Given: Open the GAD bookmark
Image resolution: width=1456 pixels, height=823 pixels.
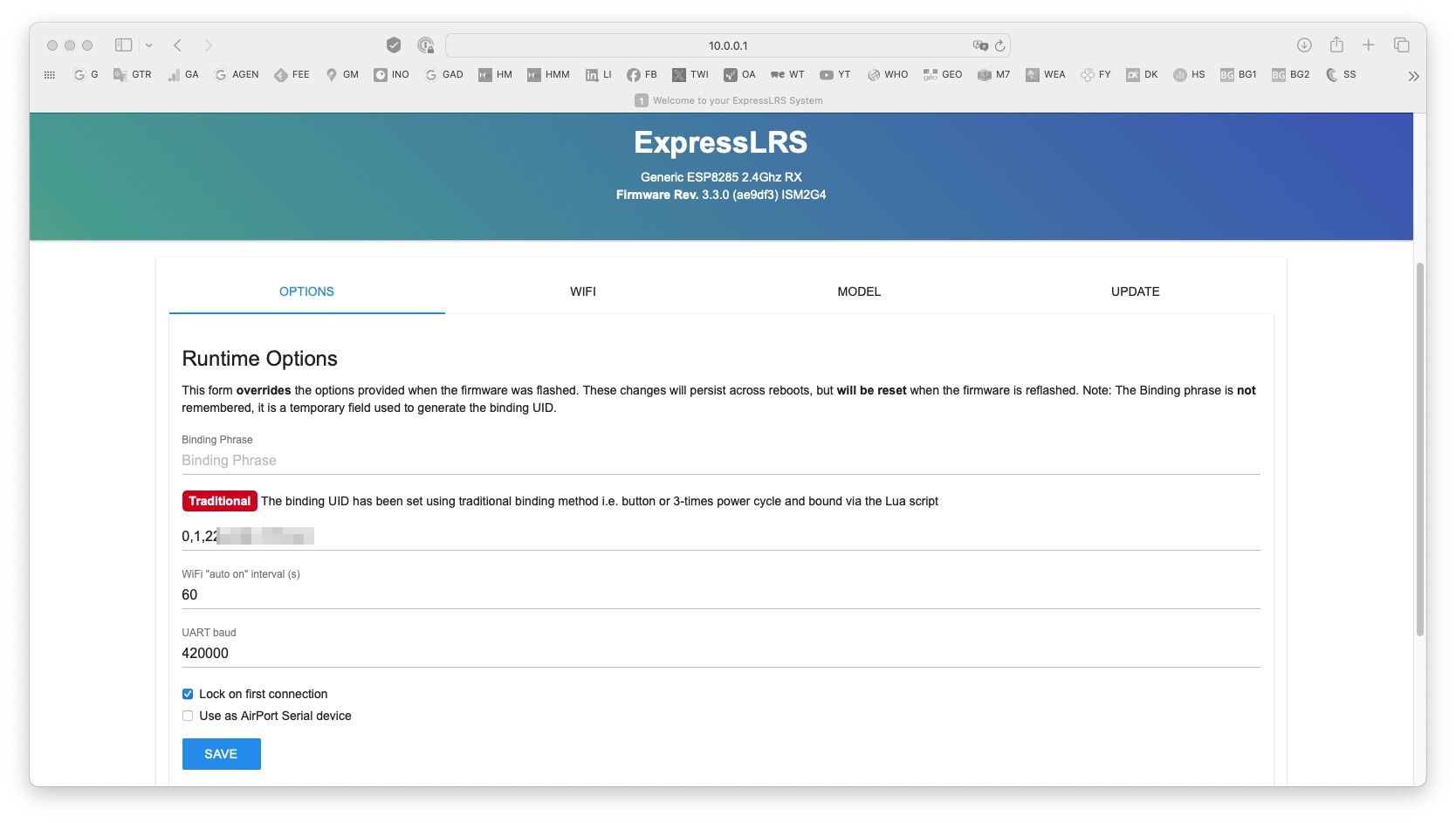Looking at the screenshot, I should [444, 75].
